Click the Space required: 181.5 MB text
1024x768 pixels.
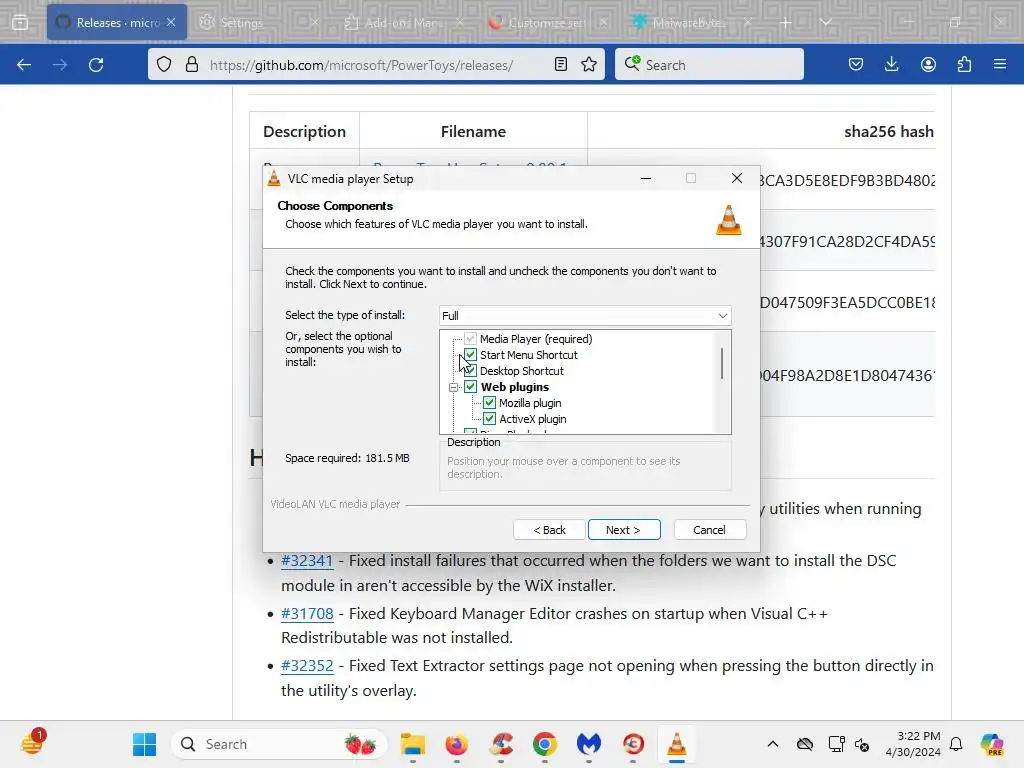tap(347, 458)
